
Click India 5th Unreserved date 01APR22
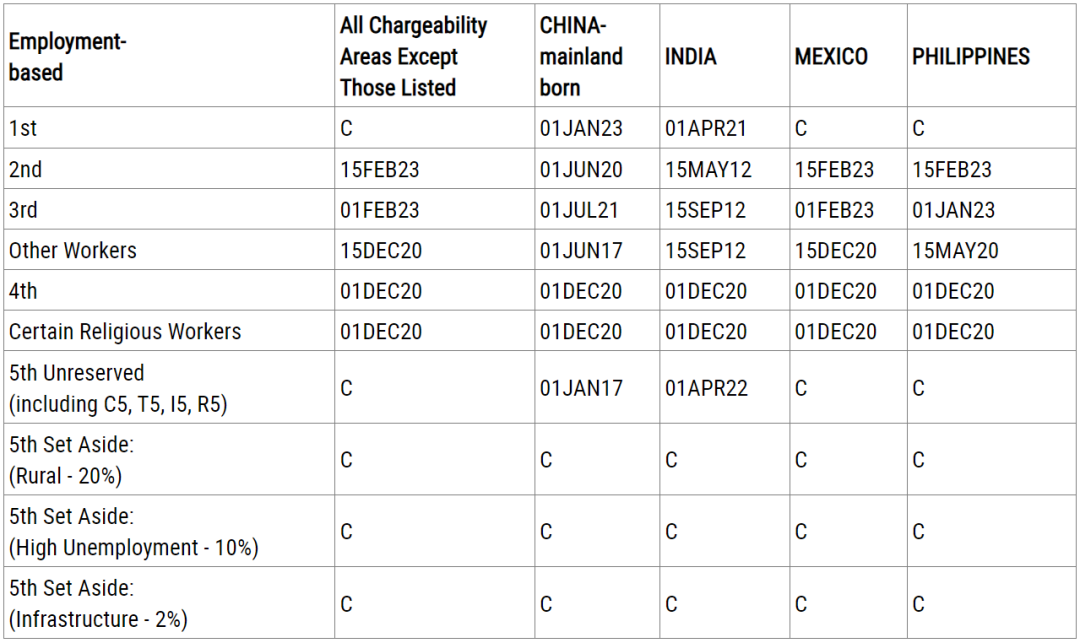tap(706, 388)
